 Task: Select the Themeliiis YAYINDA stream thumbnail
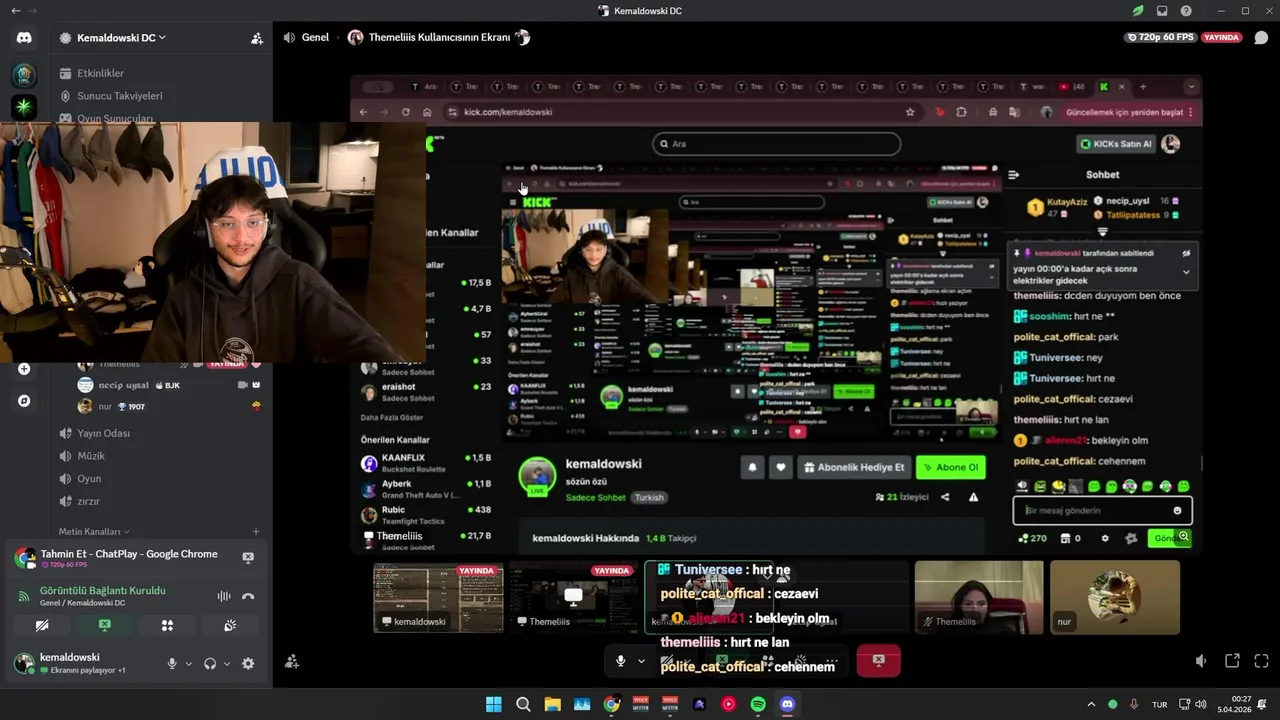(573, 597)
